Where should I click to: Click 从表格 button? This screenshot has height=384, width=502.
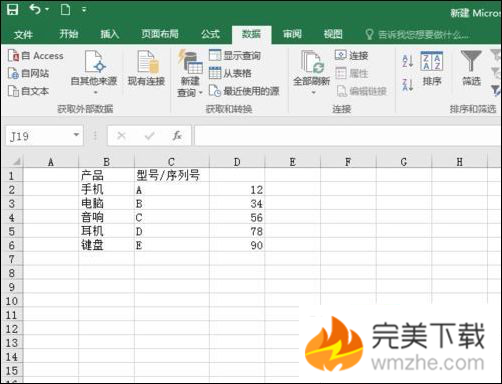(x=230, y=73)
